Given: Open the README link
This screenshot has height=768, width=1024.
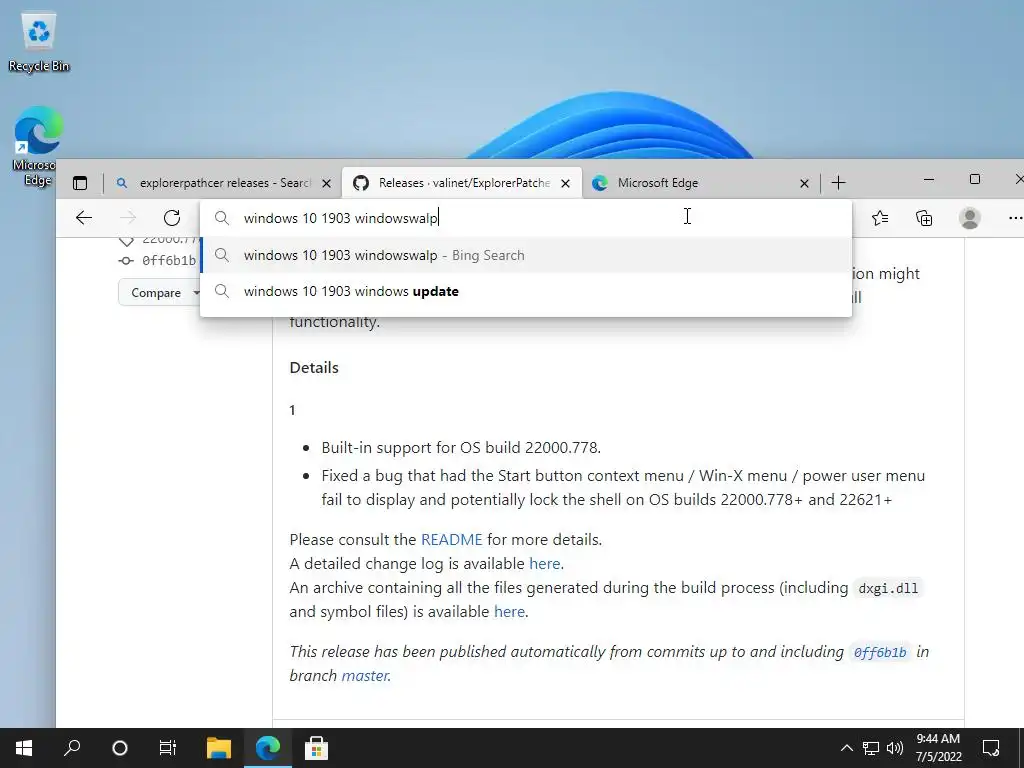Looking at the screenshot, I should pos(451,539).
